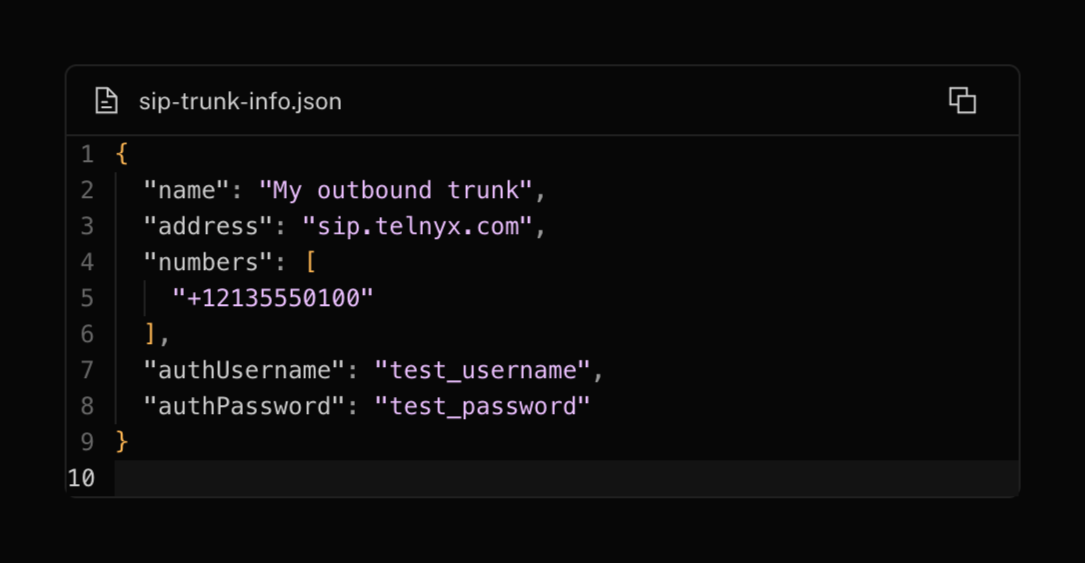Screen dimensions: 1085x563
Task: Click the sip-trunk-info.json file name
Action: pyautogui.click(x=240, y=101)
